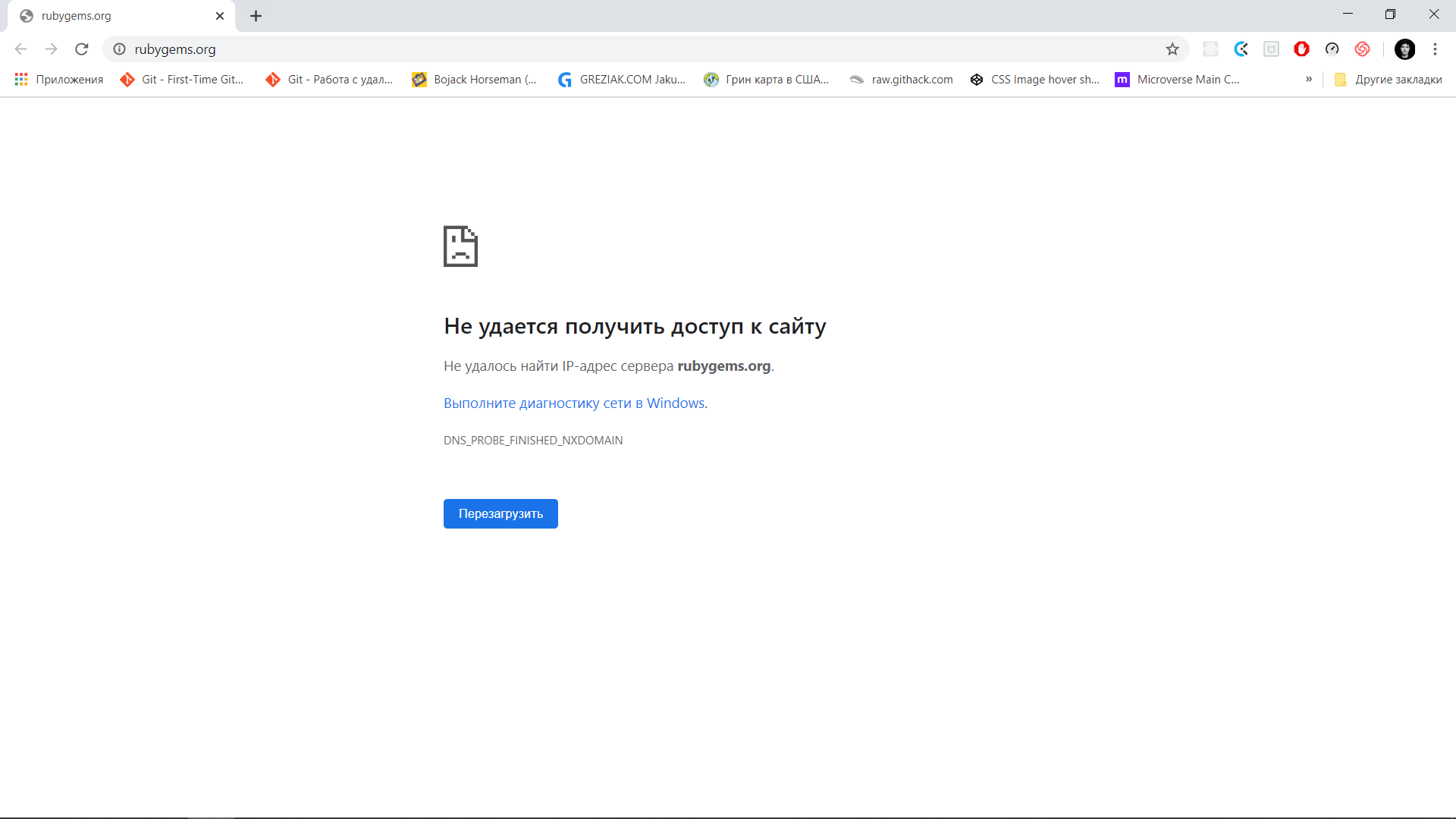Click Перезагрузить reload button
The width and height of the screenshot is (1456, 819).
[500, 513]
